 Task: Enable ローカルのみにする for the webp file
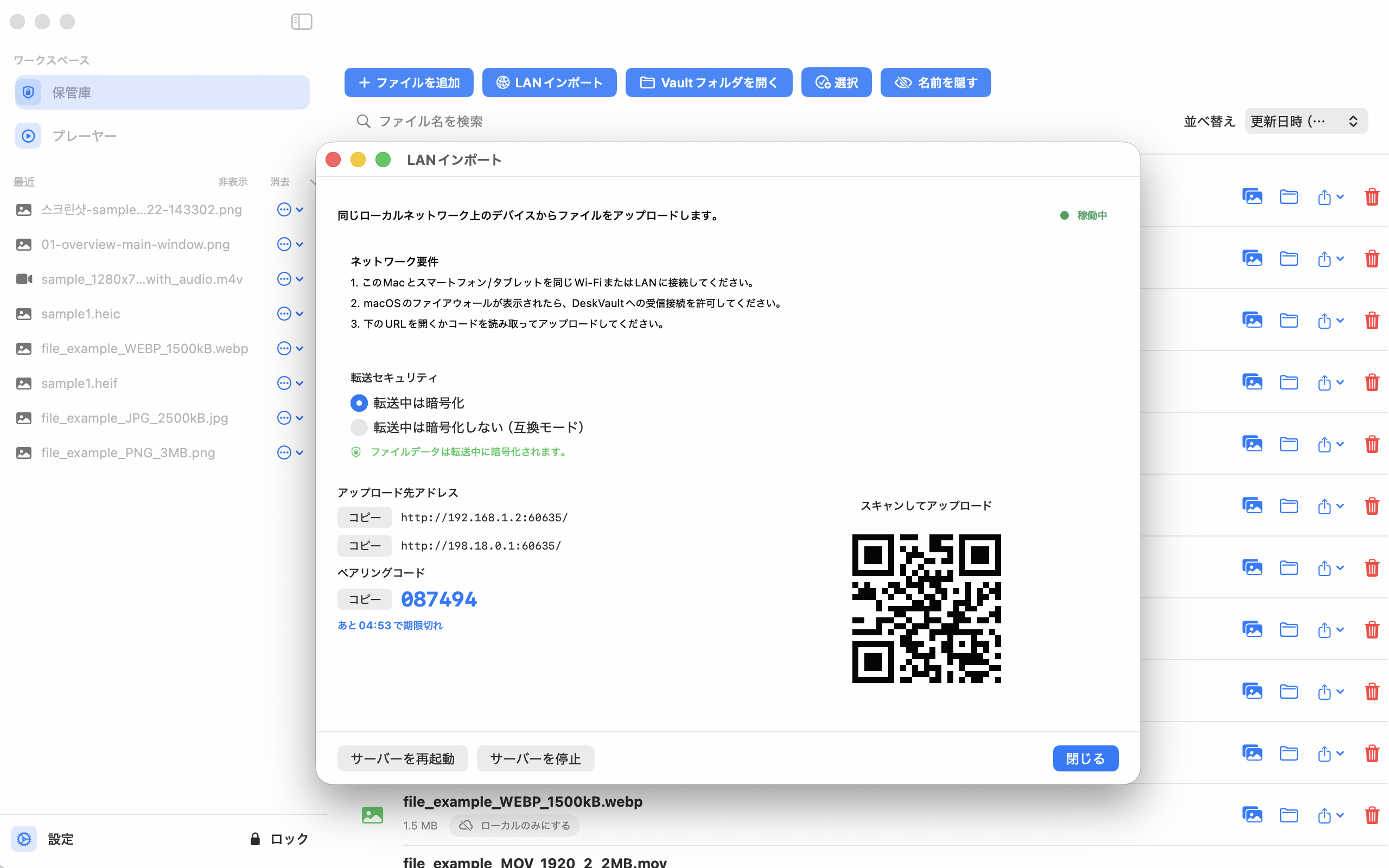point(514,825)
